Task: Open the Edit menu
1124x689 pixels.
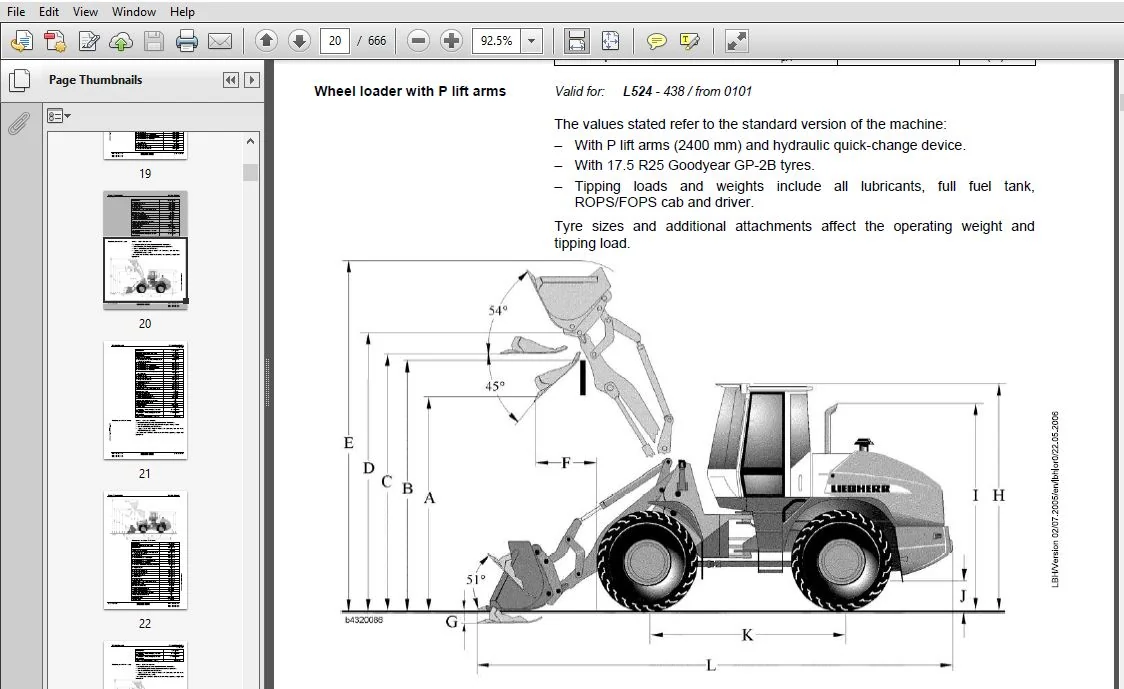Action: (x=49, y=11)
